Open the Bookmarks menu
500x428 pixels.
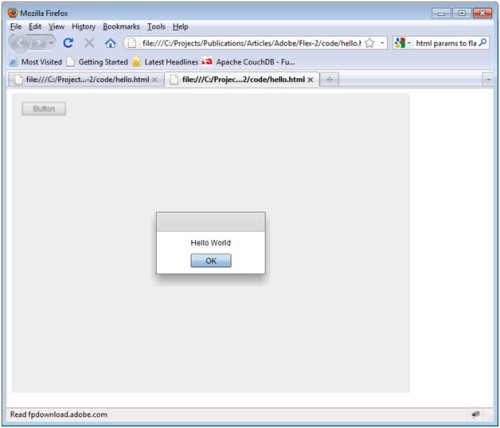click(121, 27)
